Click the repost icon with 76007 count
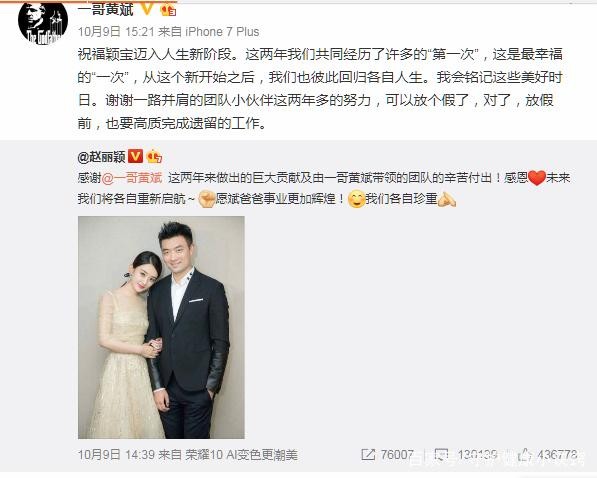The height and width of the screenshot is (478, 597). [x=387, y=454]
